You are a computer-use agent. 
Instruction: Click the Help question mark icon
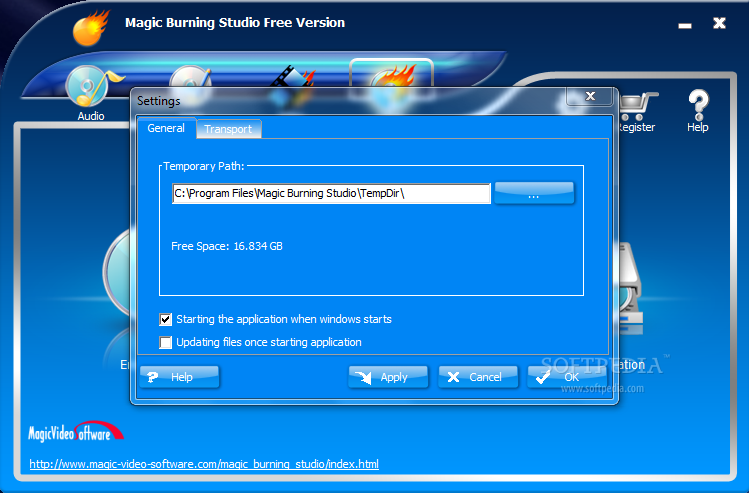(x=698, y=105)
